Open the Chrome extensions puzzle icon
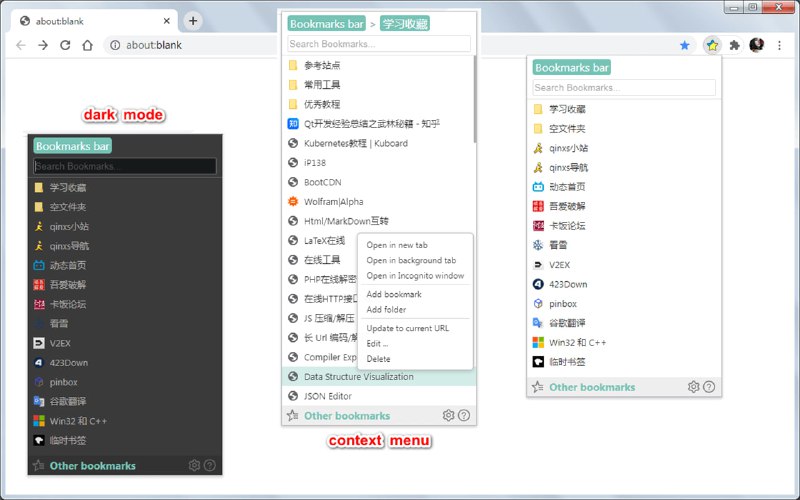Screen dimensions: 800x500 [735, 45]
